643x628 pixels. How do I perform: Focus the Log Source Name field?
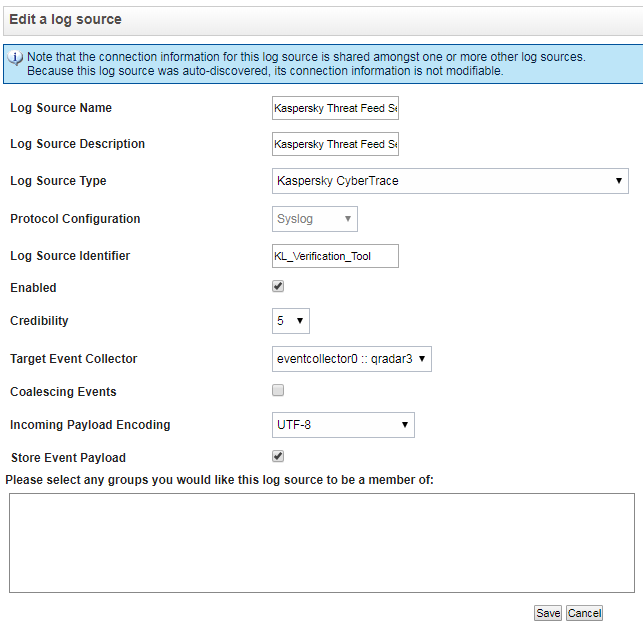335,108
